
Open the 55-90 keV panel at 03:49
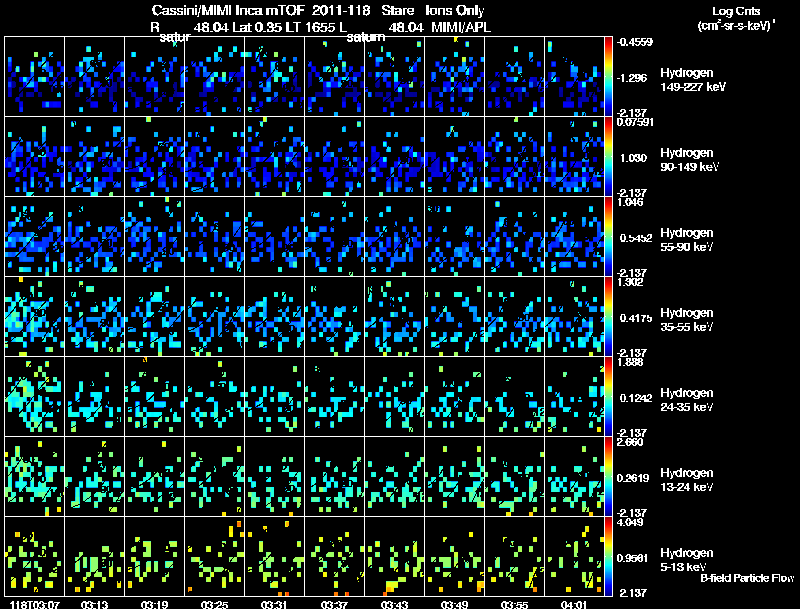(454, 236)
